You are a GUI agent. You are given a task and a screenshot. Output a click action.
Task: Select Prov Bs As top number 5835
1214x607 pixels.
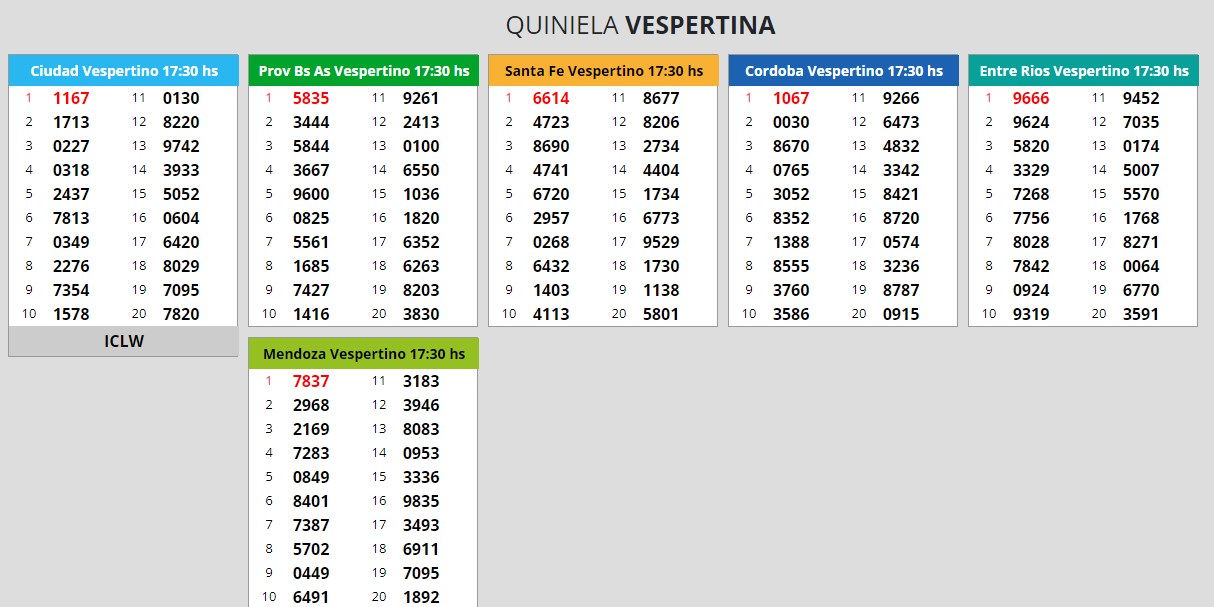pos(311,98)
